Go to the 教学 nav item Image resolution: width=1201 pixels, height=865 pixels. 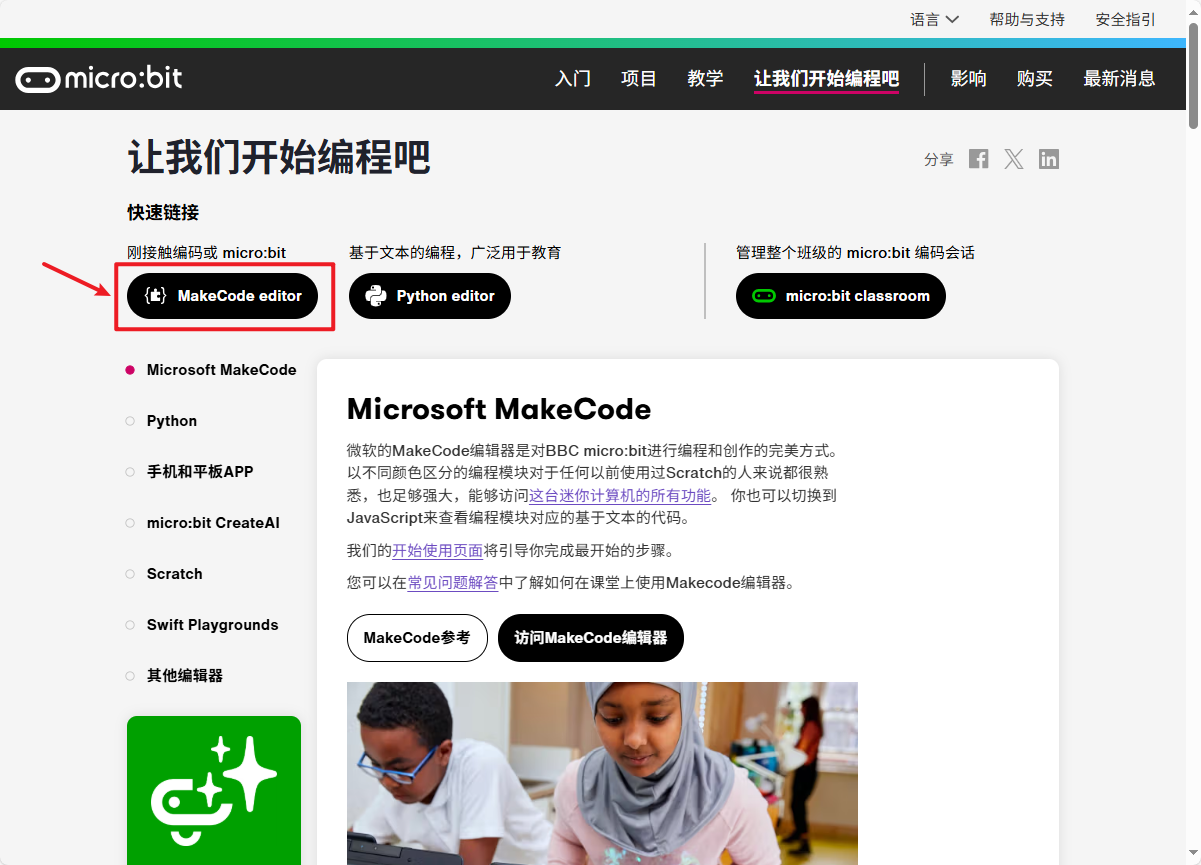706,79
